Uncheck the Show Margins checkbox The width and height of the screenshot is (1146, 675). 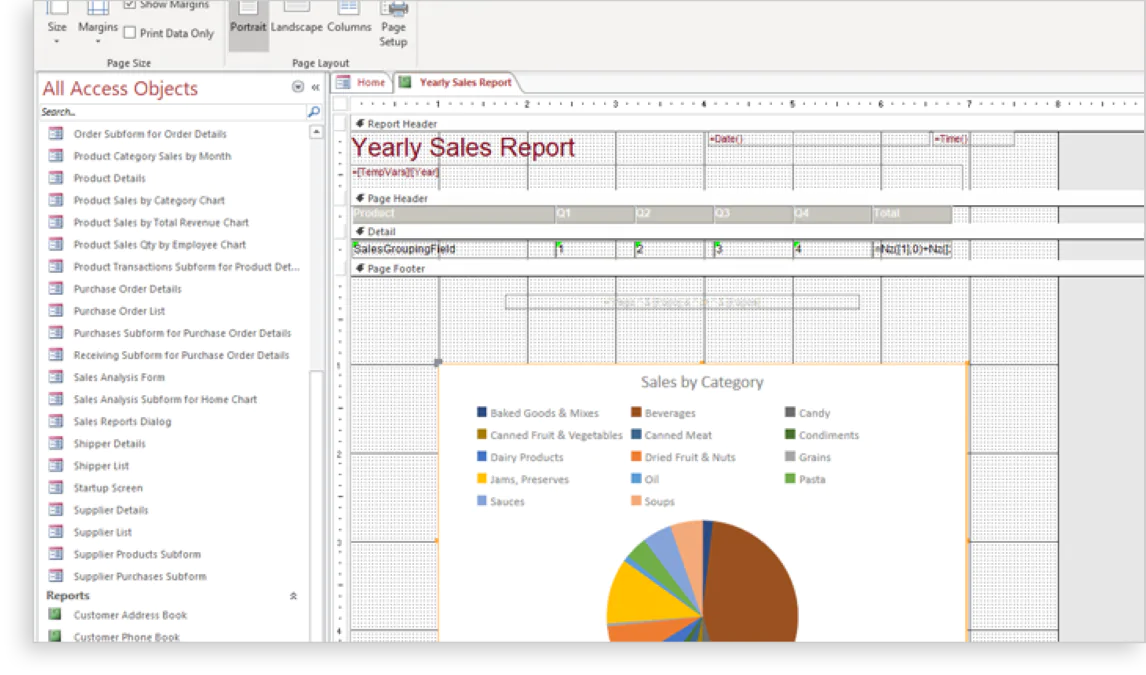click(128, 4)
